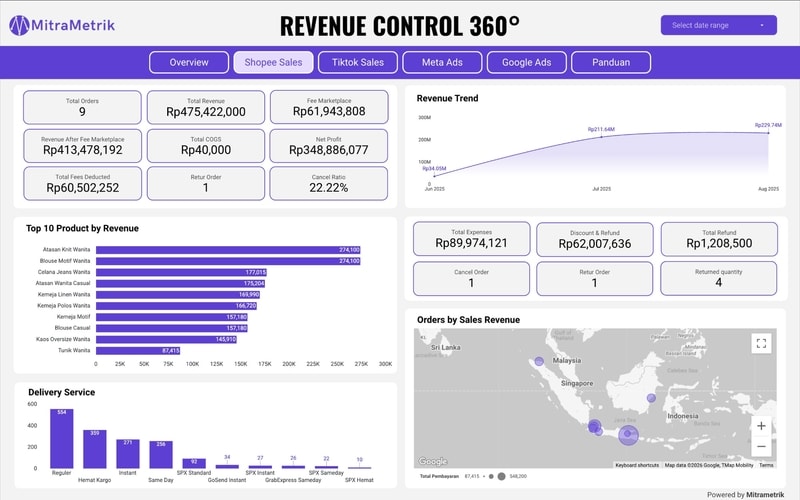This screenshot has height=500, width=800.
Task: Enter fullscreen mode on the map
Action: (762, 344)
